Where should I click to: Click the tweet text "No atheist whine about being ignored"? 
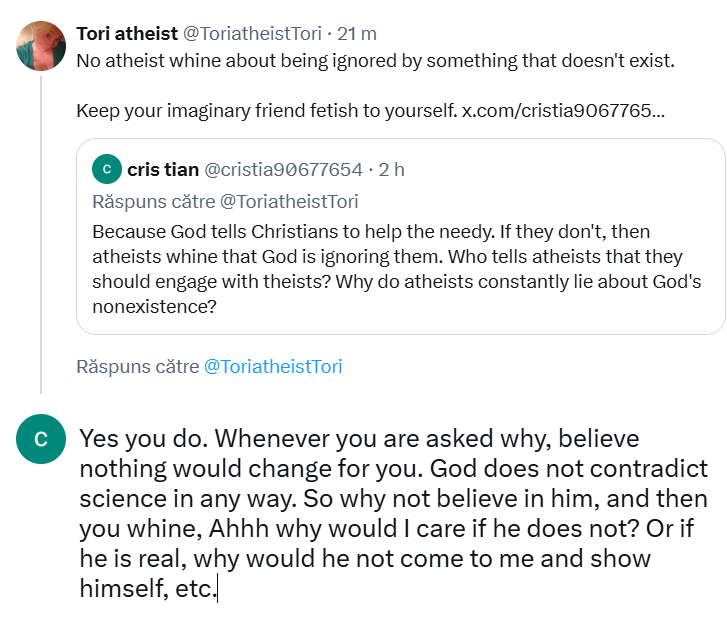(376, 60)
